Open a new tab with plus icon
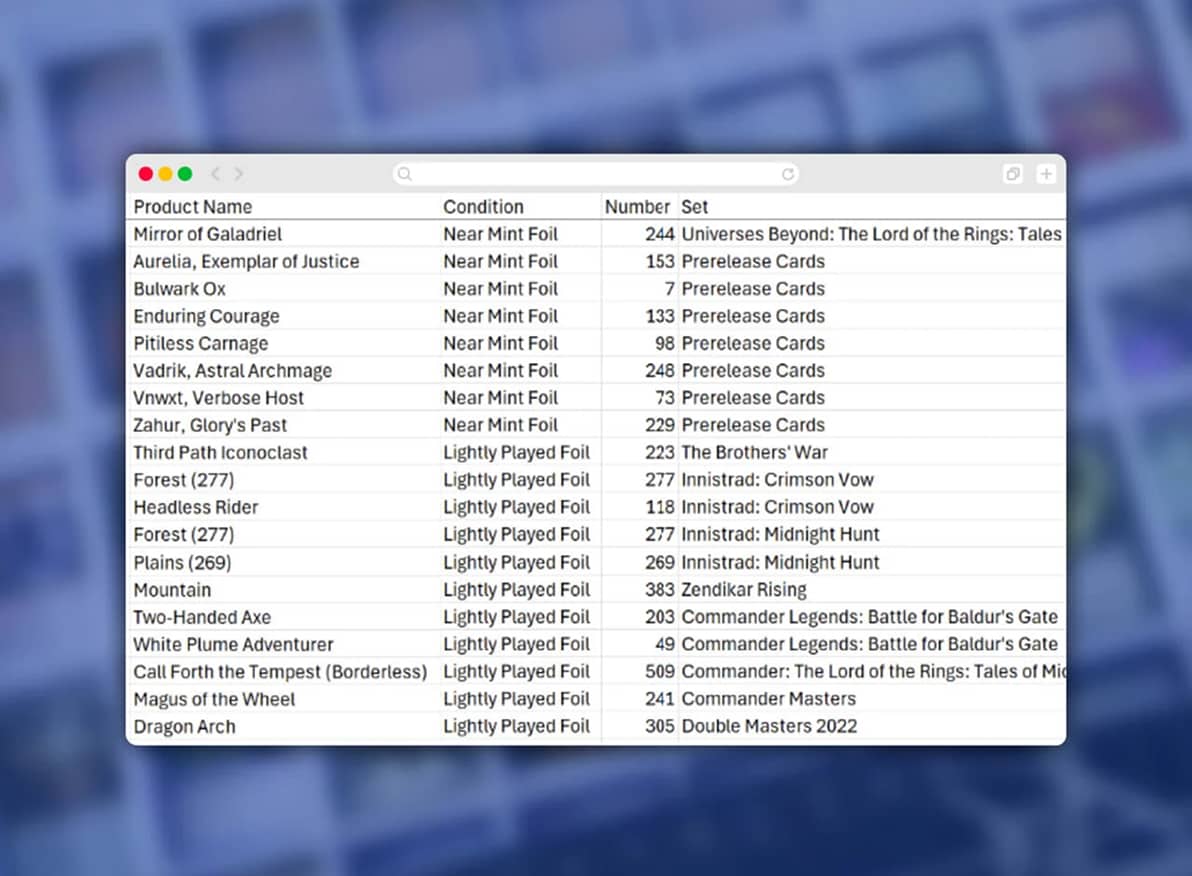The width and height of the screenshot is (1192, 876). pos(1046,174)
